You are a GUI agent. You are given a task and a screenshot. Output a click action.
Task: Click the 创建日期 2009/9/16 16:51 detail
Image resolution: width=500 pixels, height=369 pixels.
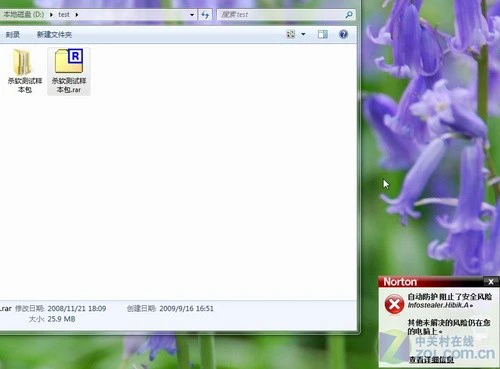coord(170,308)
